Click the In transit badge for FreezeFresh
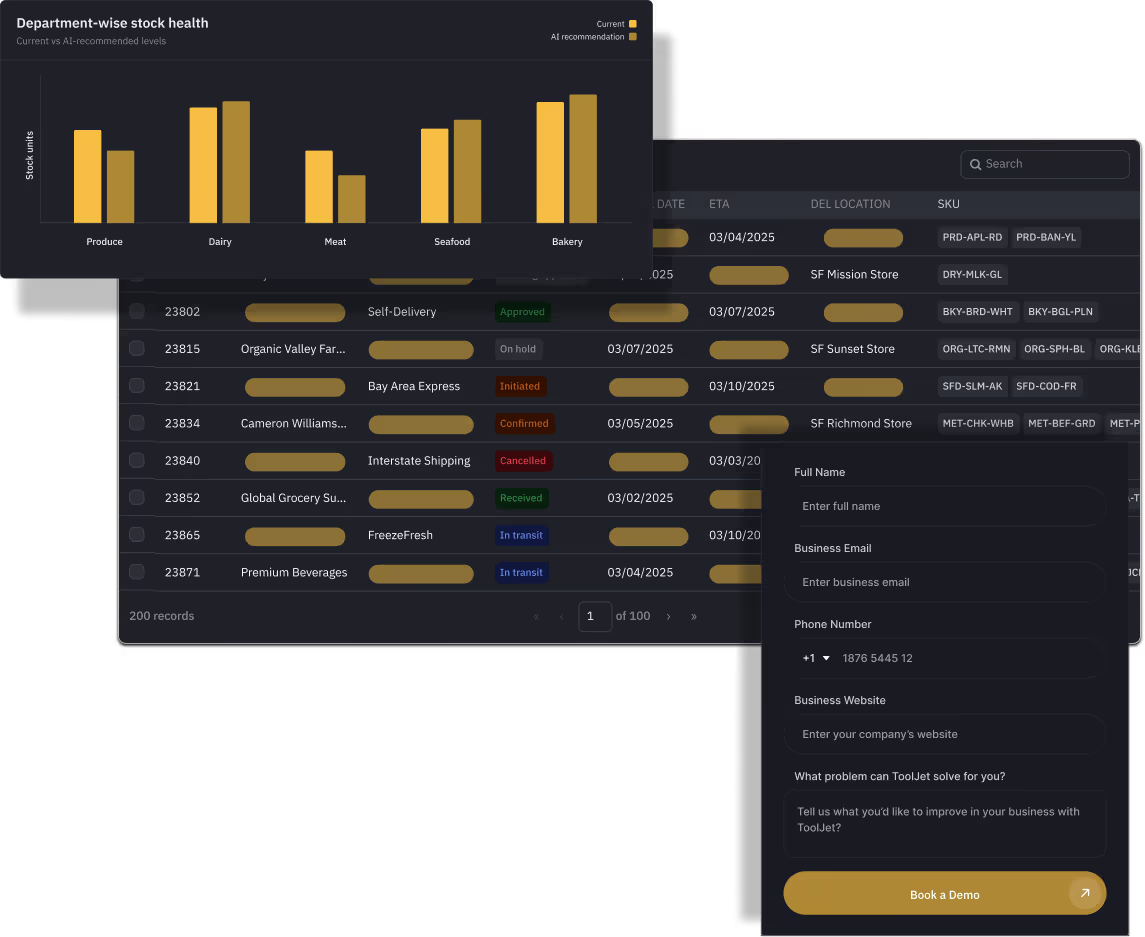 click(521, 535)
